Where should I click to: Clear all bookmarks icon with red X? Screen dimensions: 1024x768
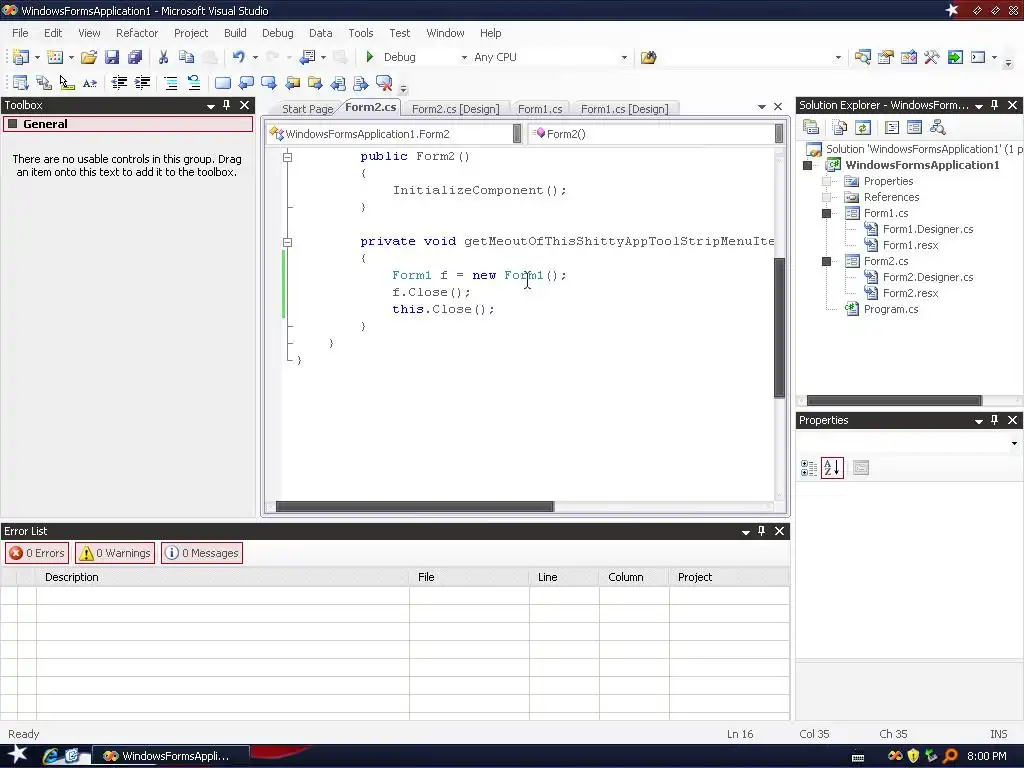coord(384,83)
